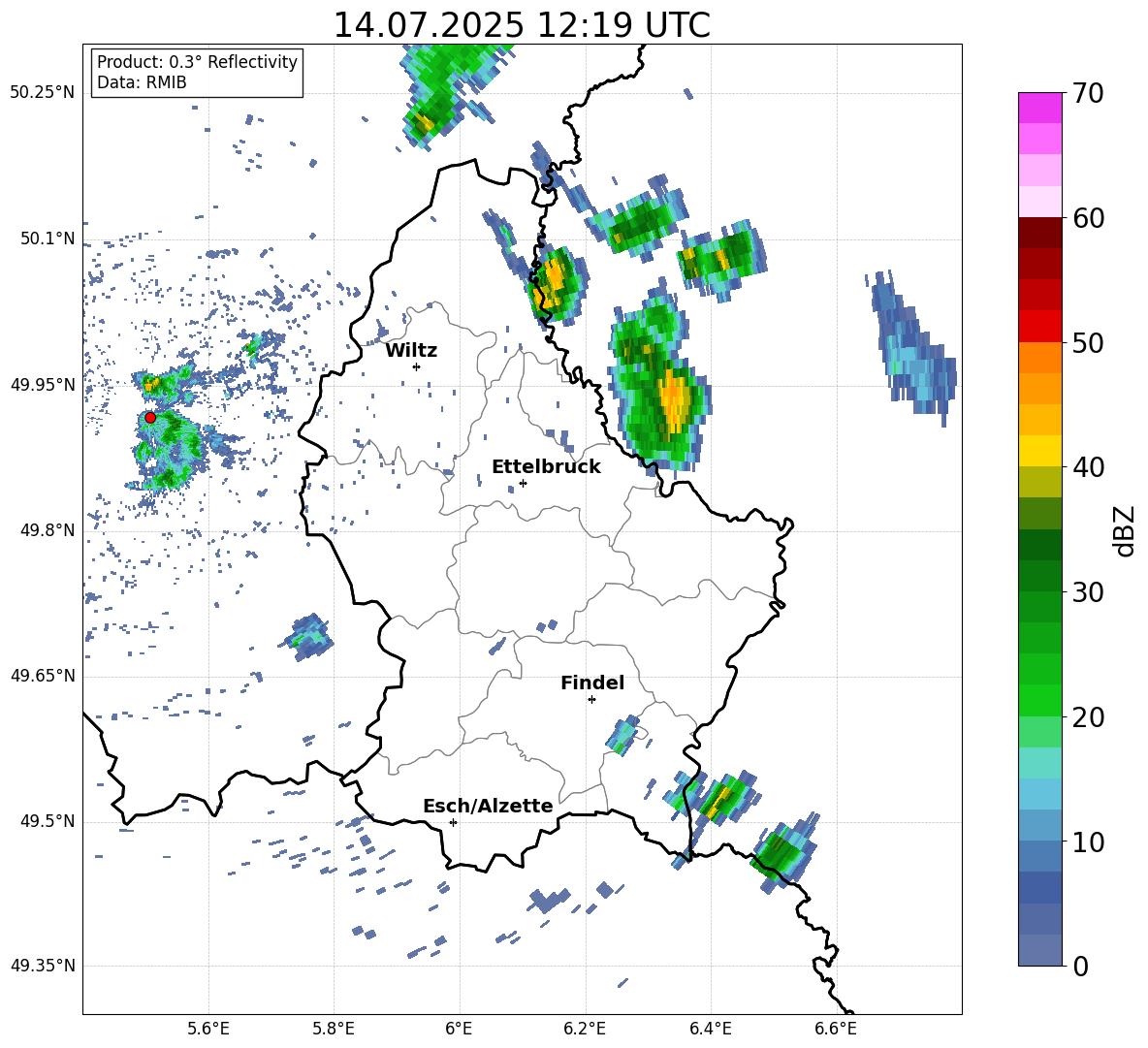Click the colorbar tick label 40

(x=1088, y=467)
